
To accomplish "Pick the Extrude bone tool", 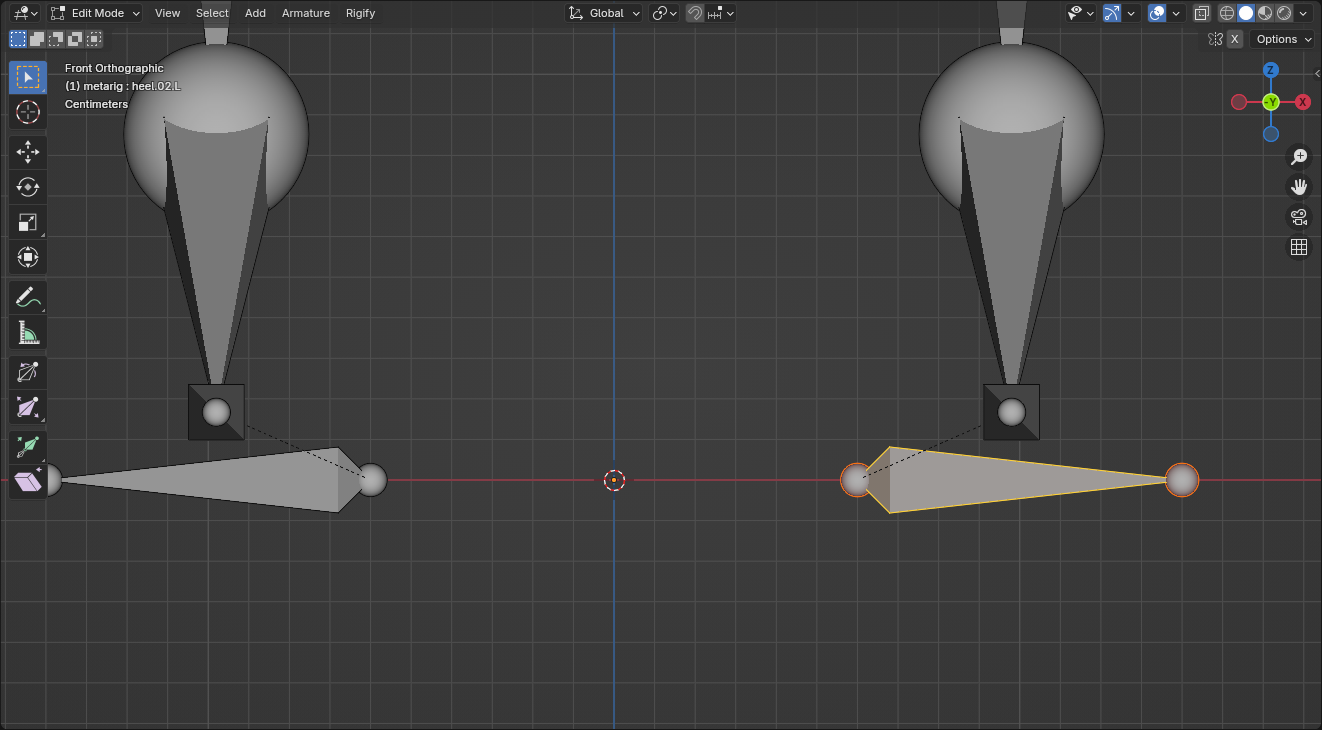I will [x=28, y=447].
